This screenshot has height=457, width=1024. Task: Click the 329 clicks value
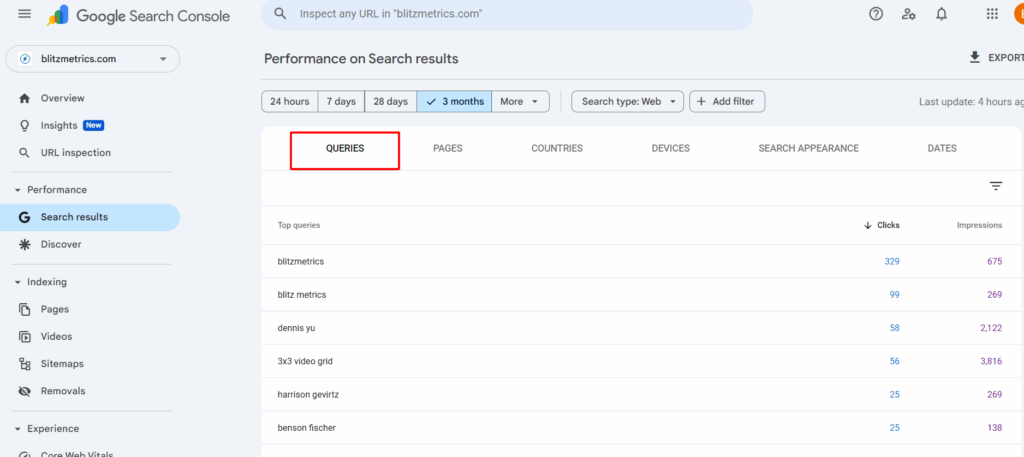coord(892,262)
